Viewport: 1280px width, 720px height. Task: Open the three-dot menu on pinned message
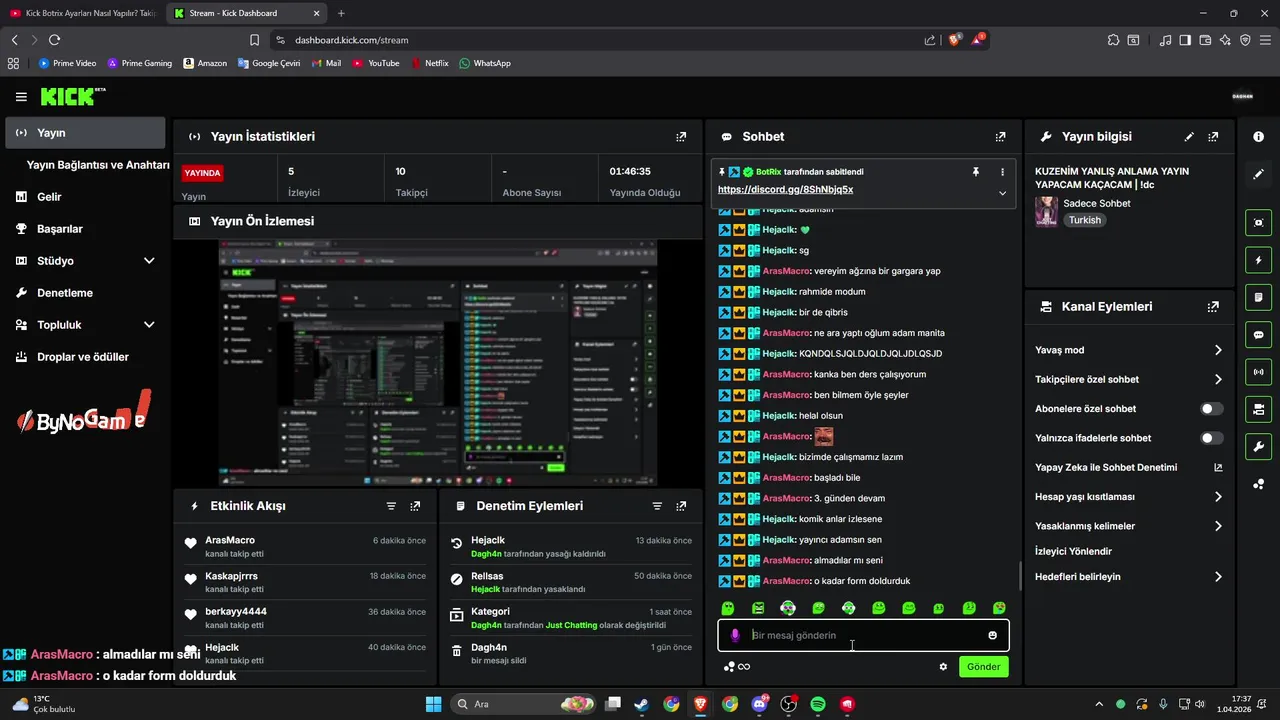pyautogui.click(x=1002, y=172)
